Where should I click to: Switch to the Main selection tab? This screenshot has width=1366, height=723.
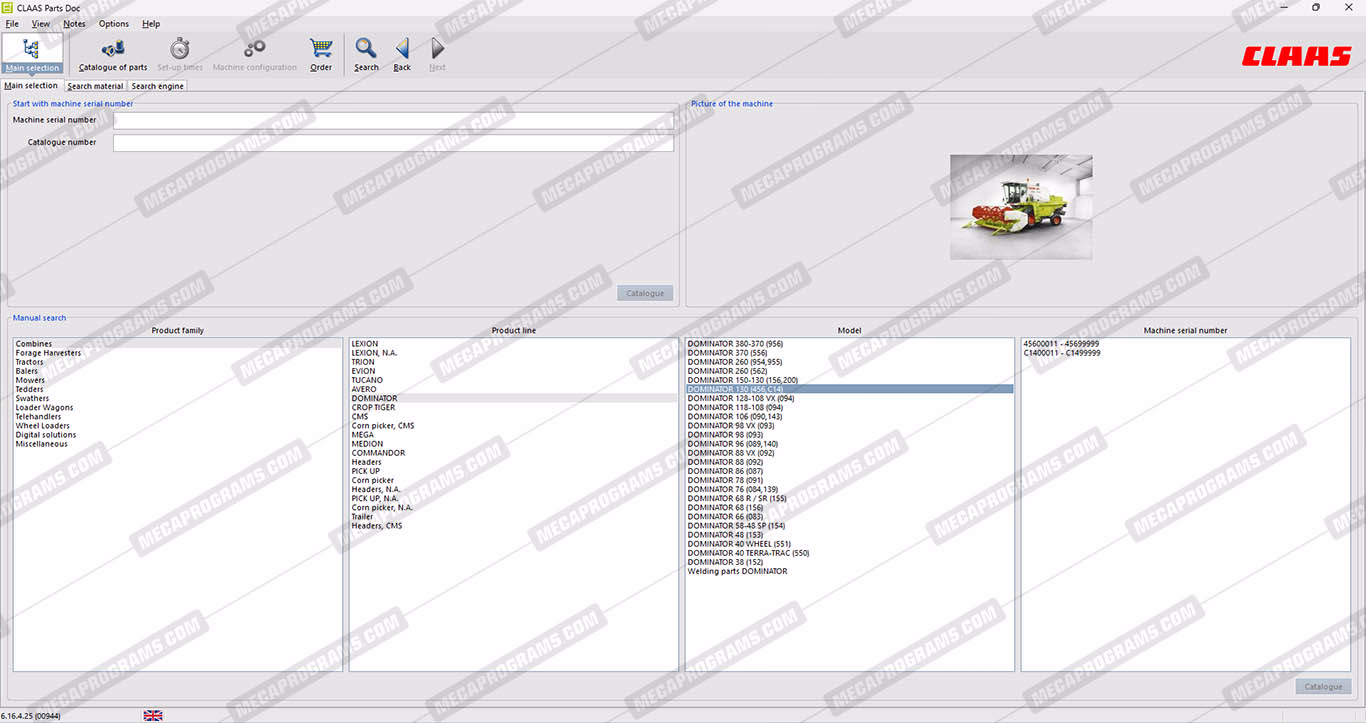[x=31, y=86]
